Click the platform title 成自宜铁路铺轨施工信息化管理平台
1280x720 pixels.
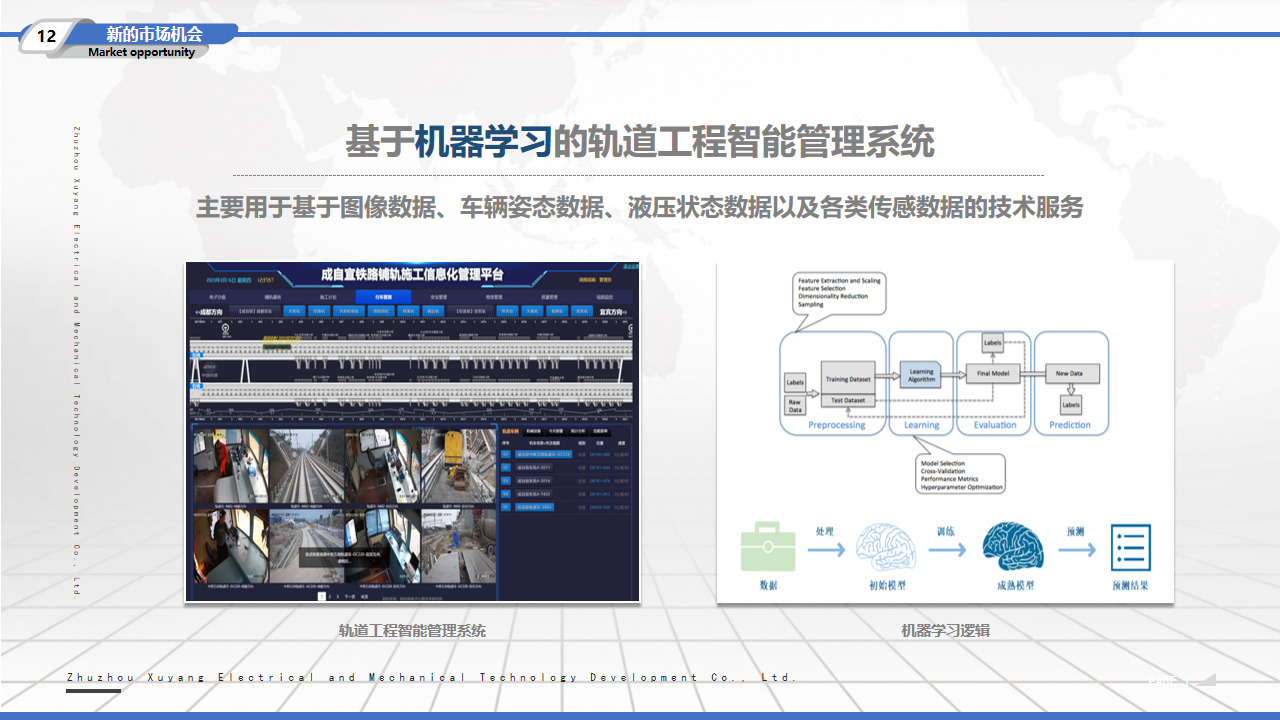(x=412, y=274)
